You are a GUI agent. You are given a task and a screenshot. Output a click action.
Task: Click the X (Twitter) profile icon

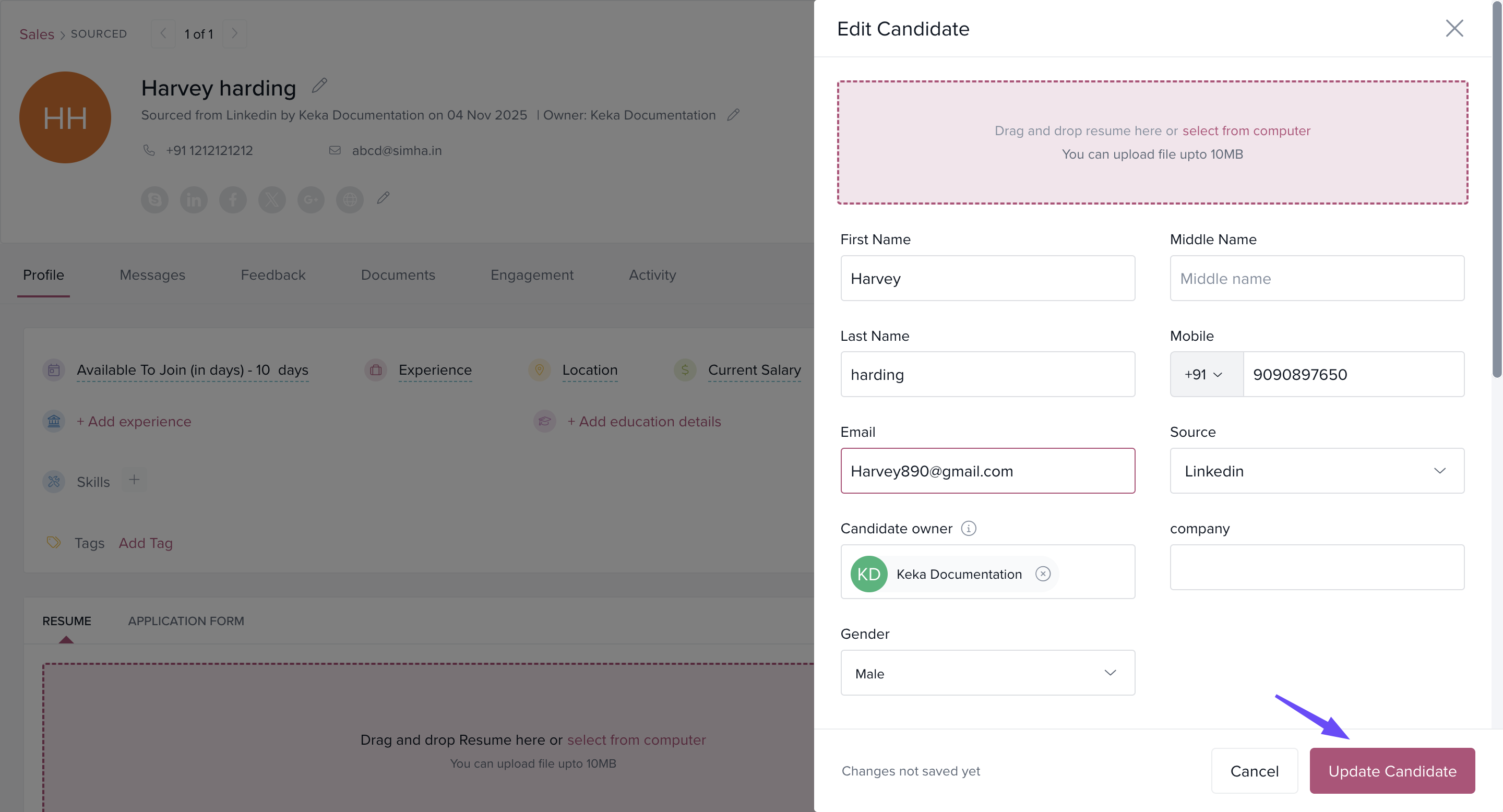(272, 200)
